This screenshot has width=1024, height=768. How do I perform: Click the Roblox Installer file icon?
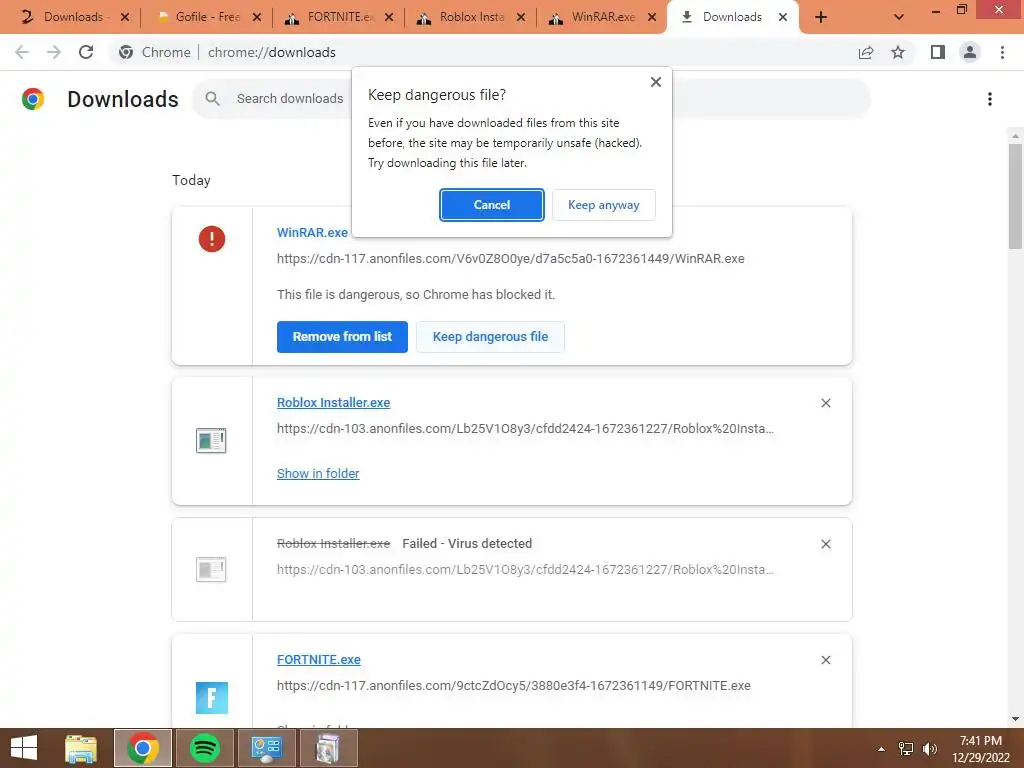click(x=211, y=440)
